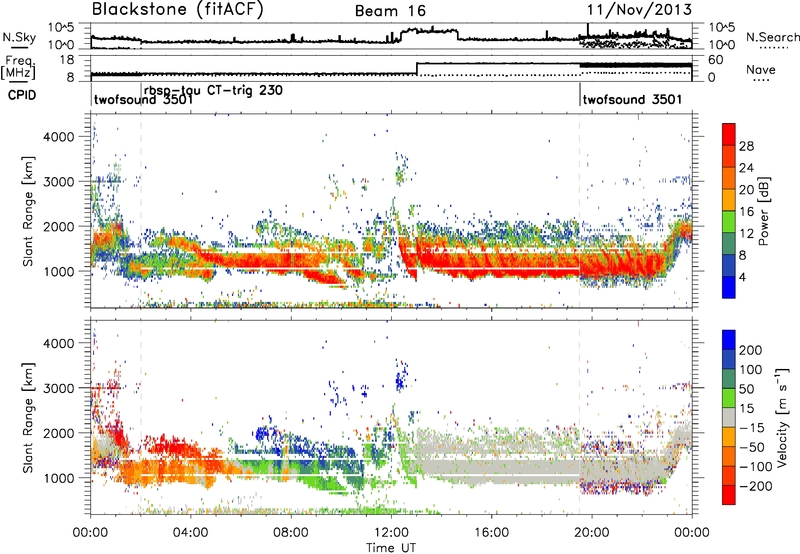This screenshot has width=800, height=554.
Task: Click the 16 dB power colorbar label
Action: 746,212
